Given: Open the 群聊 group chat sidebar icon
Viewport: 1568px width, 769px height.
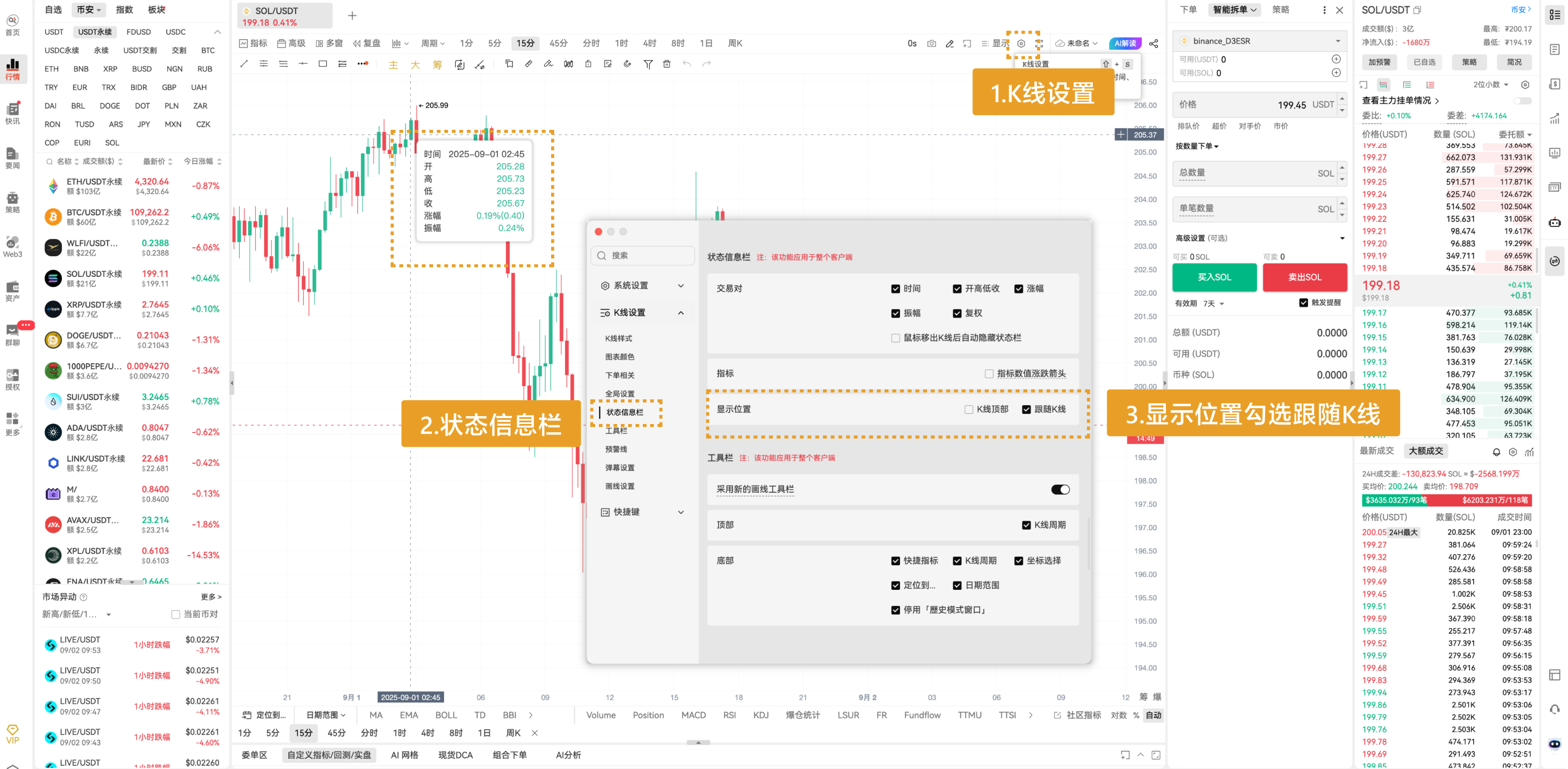Looking at the screenshot, I should click(13, 335).
